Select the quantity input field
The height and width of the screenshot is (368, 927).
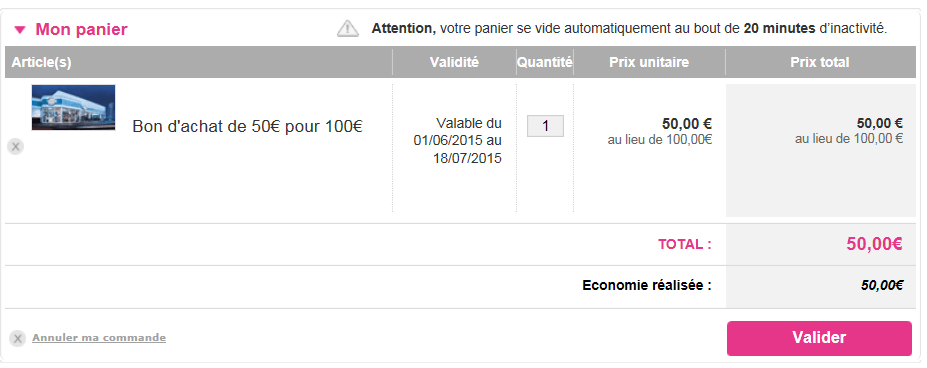(545, 126)
